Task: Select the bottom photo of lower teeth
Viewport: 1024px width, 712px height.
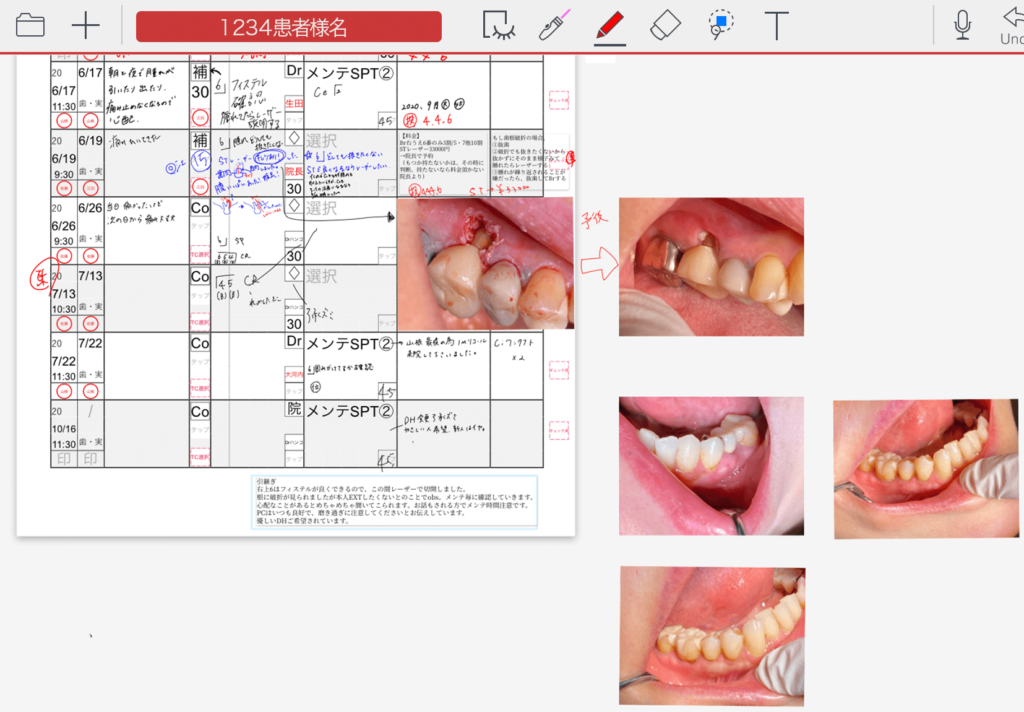Action: (712, 636)
